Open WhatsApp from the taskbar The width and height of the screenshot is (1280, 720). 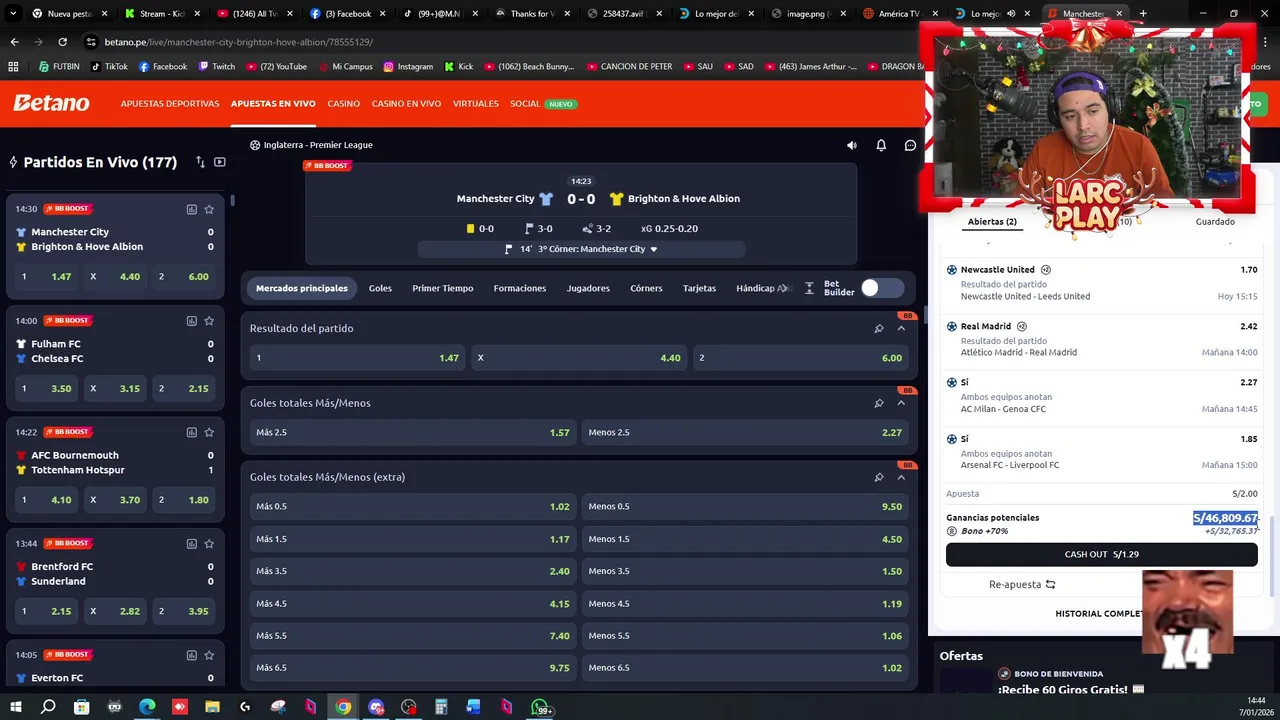(x=541, y=707)
